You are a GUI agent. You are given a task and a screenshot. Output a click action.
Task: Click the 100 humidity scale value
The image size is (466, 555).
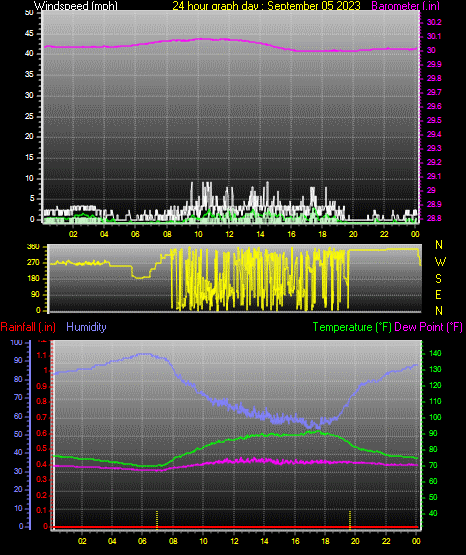[17, 343]
